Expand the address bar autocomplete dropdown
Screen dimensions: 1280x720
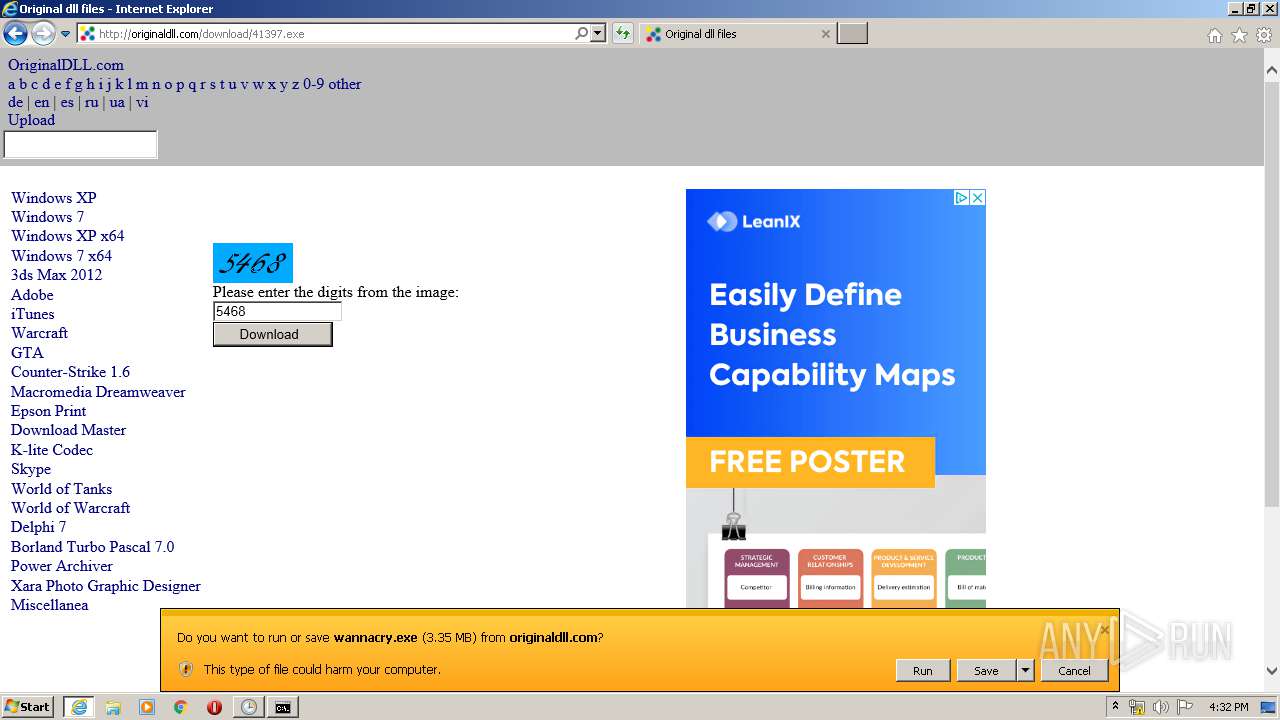tap(598, 33)
